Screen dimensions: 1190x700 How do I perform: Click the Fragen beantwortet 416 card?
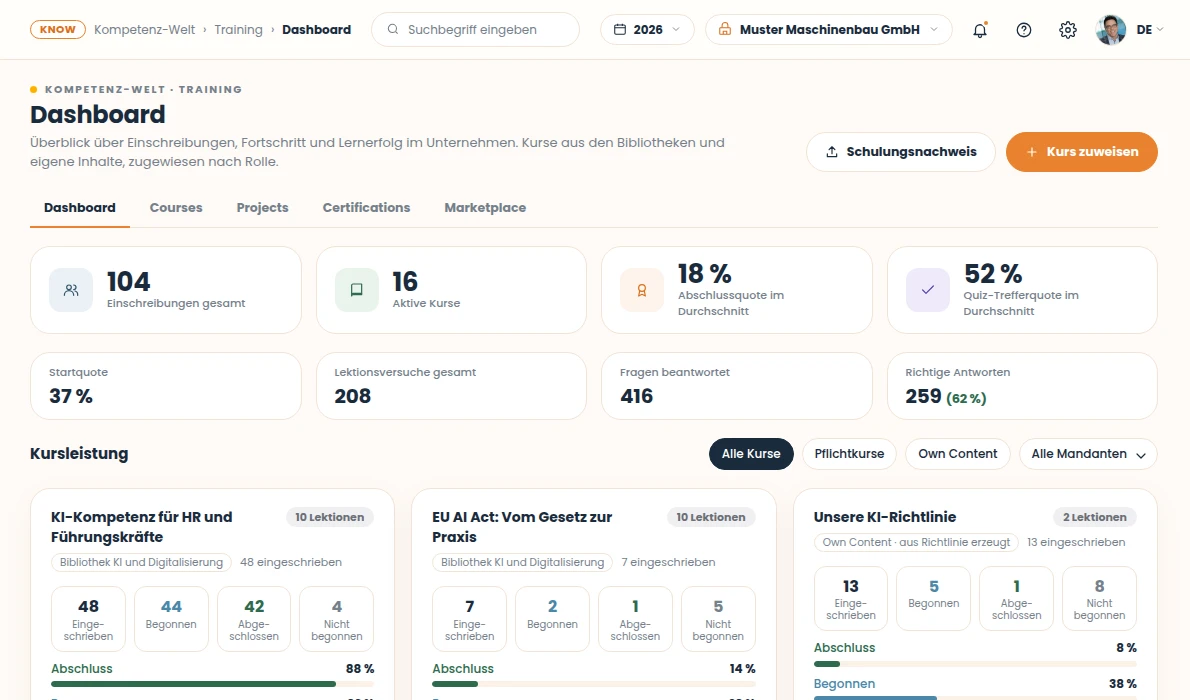click(x=737, y=386)
